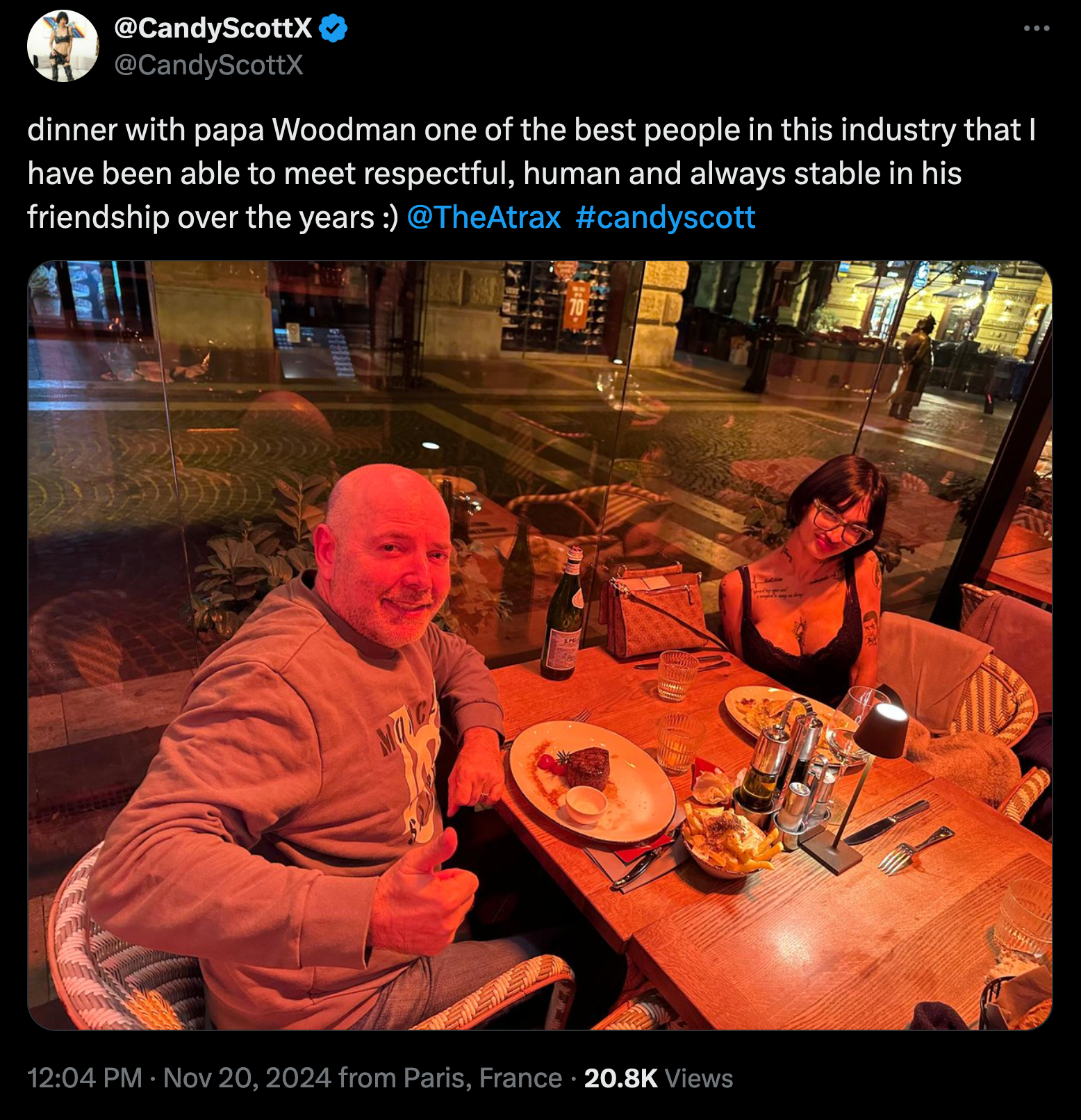1081x1120 pixels.
Task: Click the Nov 20, 2024 date
Action: 247,1078
